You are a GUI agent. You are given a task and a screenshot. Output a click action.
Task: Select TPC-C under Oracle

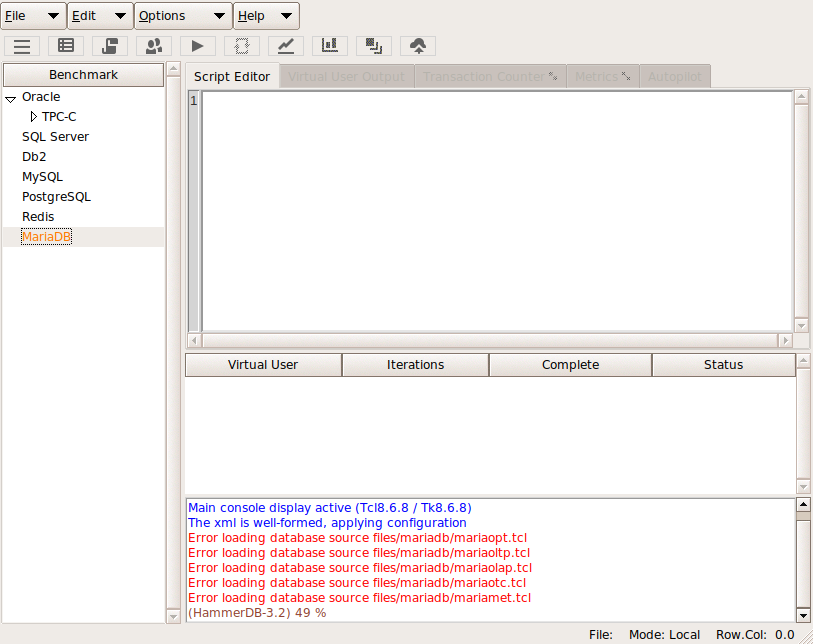tap(59, 117)
